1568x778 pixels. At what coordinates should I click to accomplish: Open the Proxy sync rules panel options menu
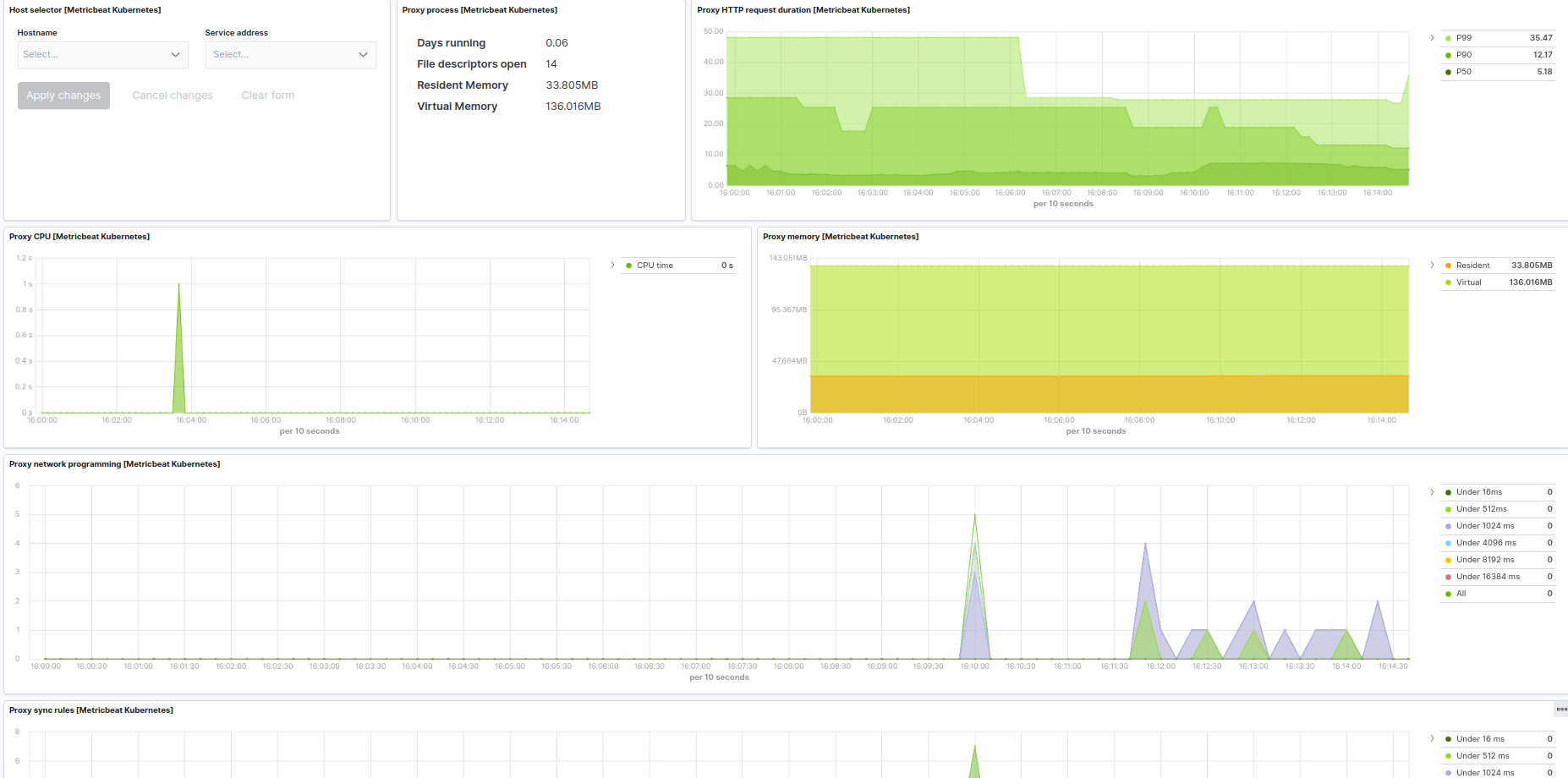coord(1560,710)
